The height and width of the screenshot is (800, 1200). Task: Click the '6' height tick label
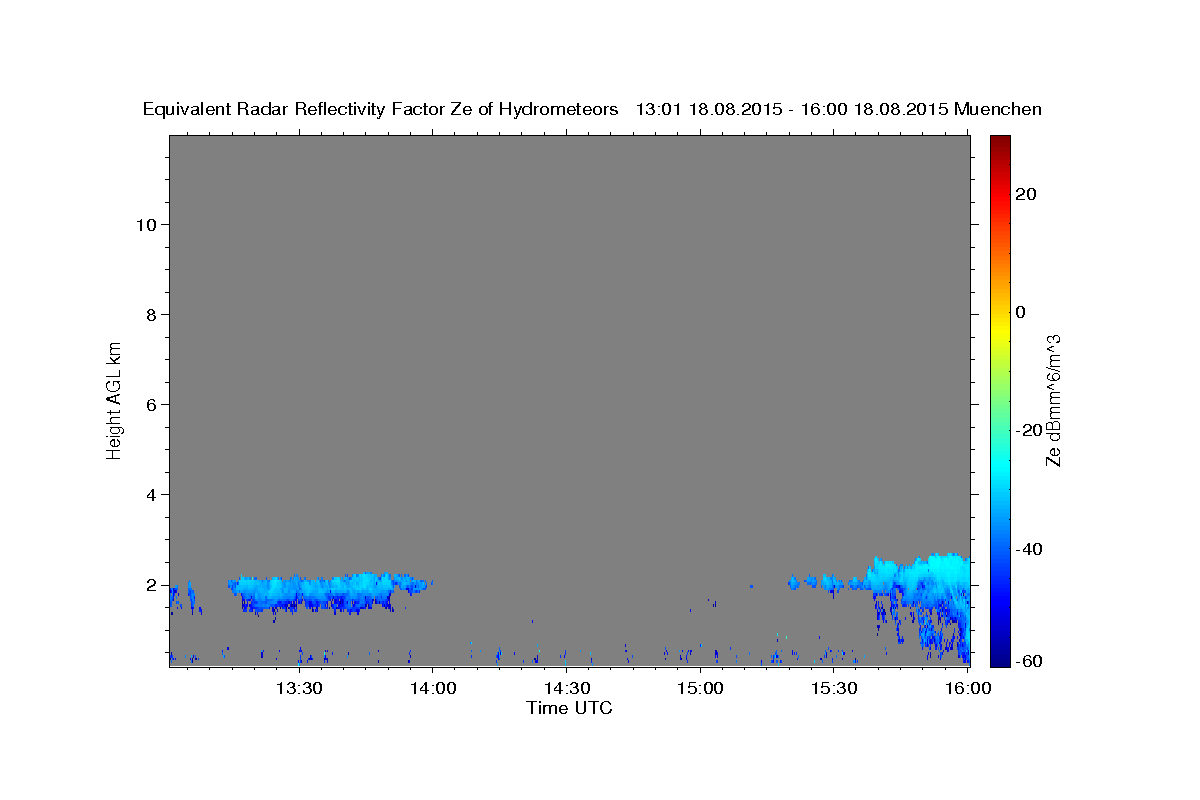151,404
